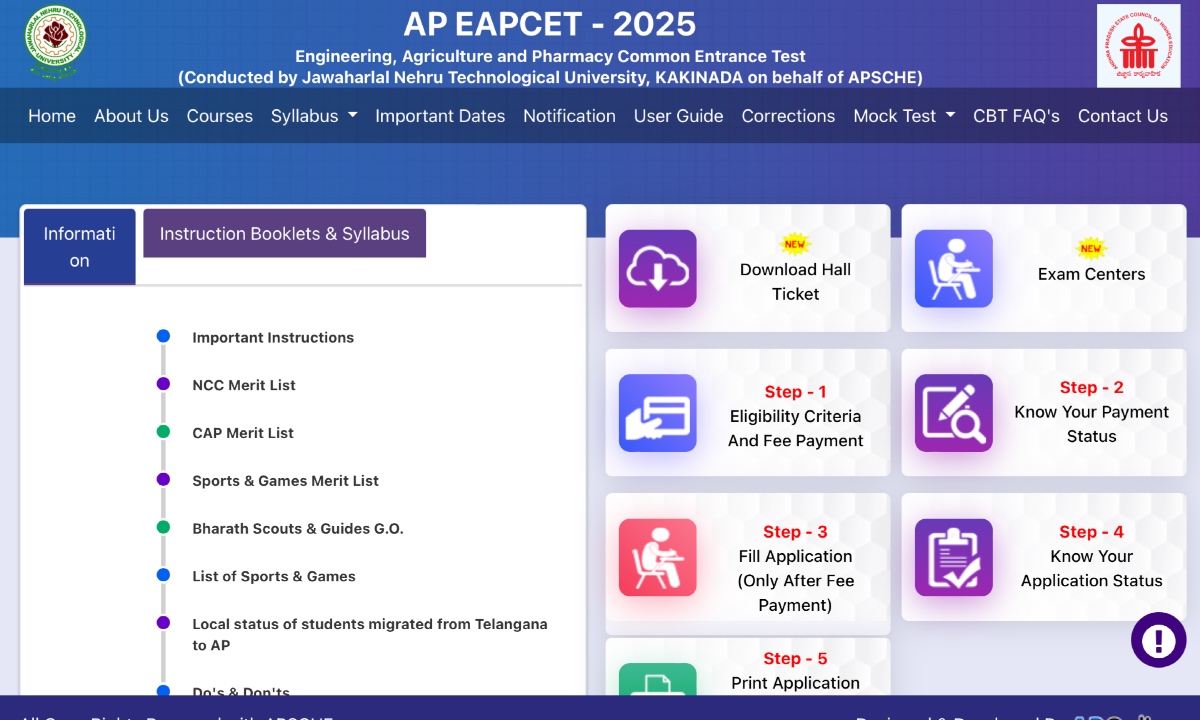Click the cloud download Hall Ticket icon
The width and height of the screenshot is (1200, 720).
coord(657,268)
